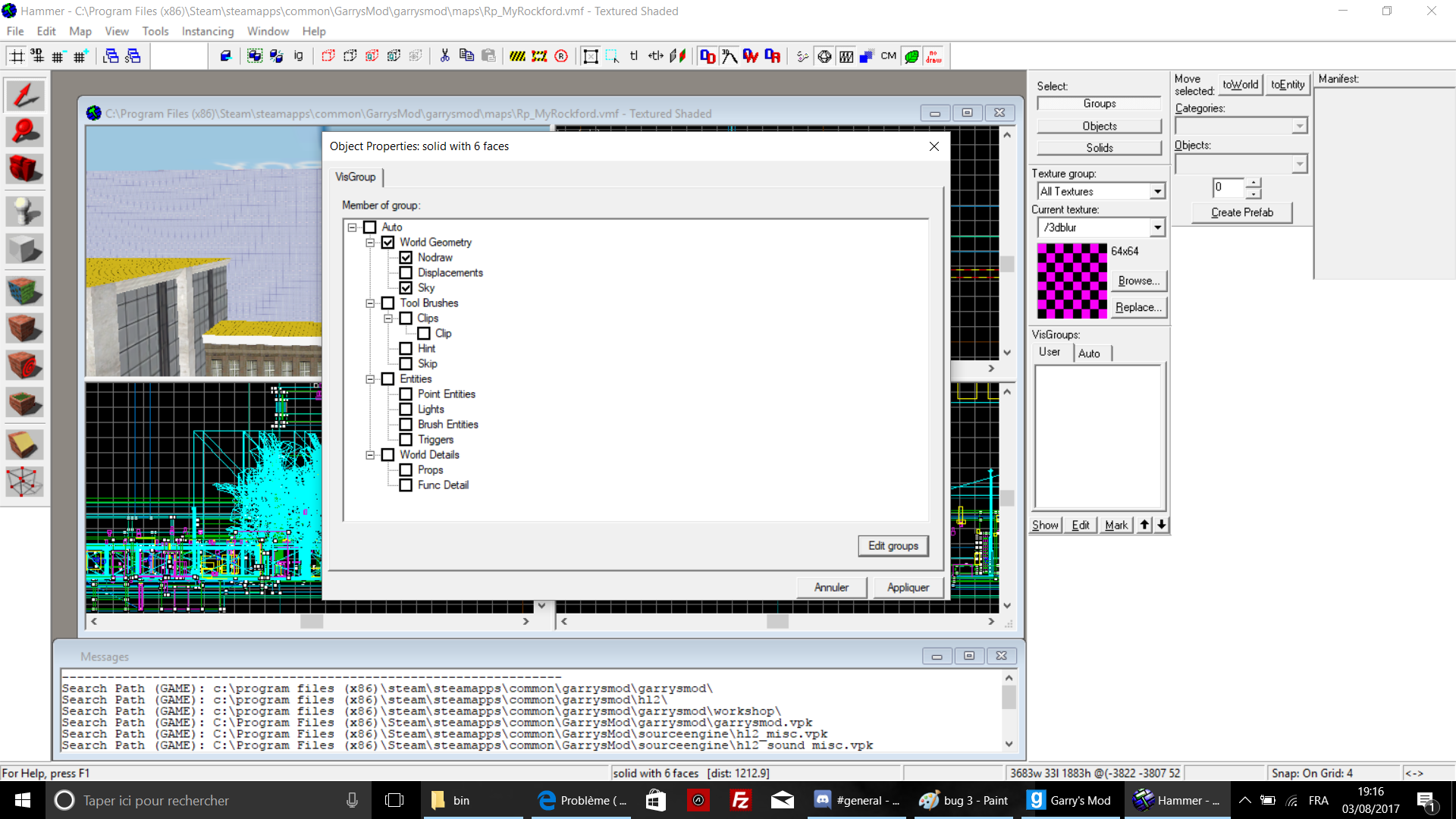Image resolution: width=1456 pixels, height=819 pixels.
Task: Click the Appliquer button
Action: (907, 587)
